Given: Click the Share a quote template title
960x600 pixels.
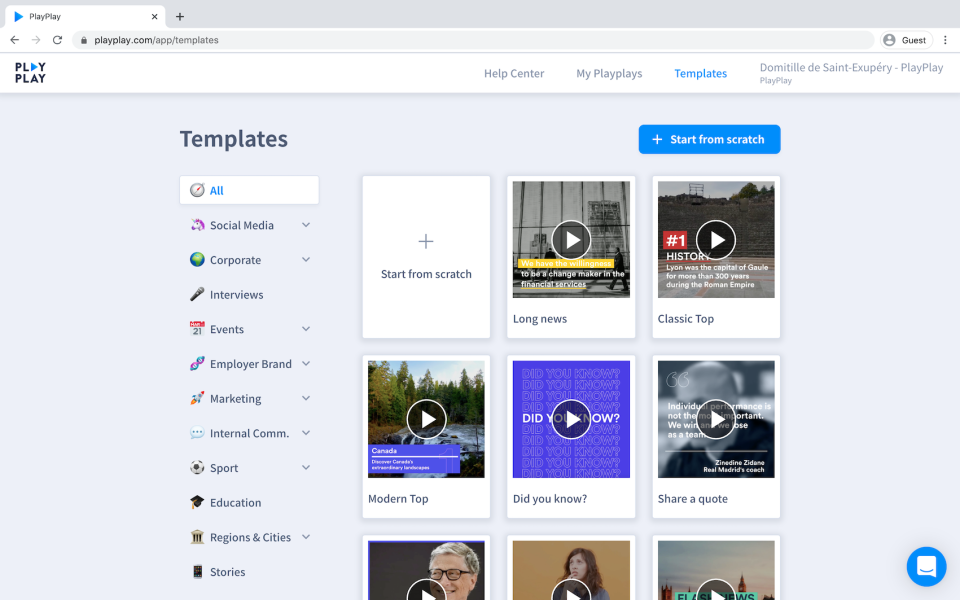Looking at the screenshot, I should pos(692,499).
